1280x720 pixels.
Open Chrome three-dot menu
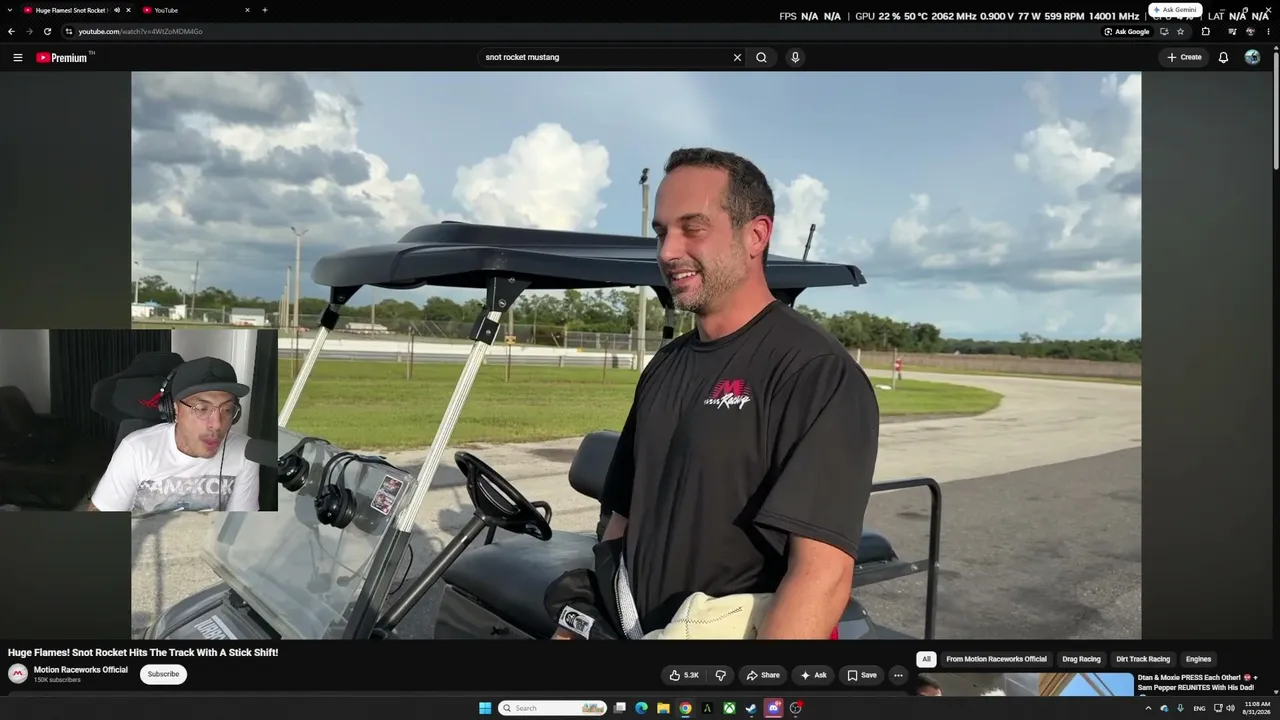point(1269,31)
